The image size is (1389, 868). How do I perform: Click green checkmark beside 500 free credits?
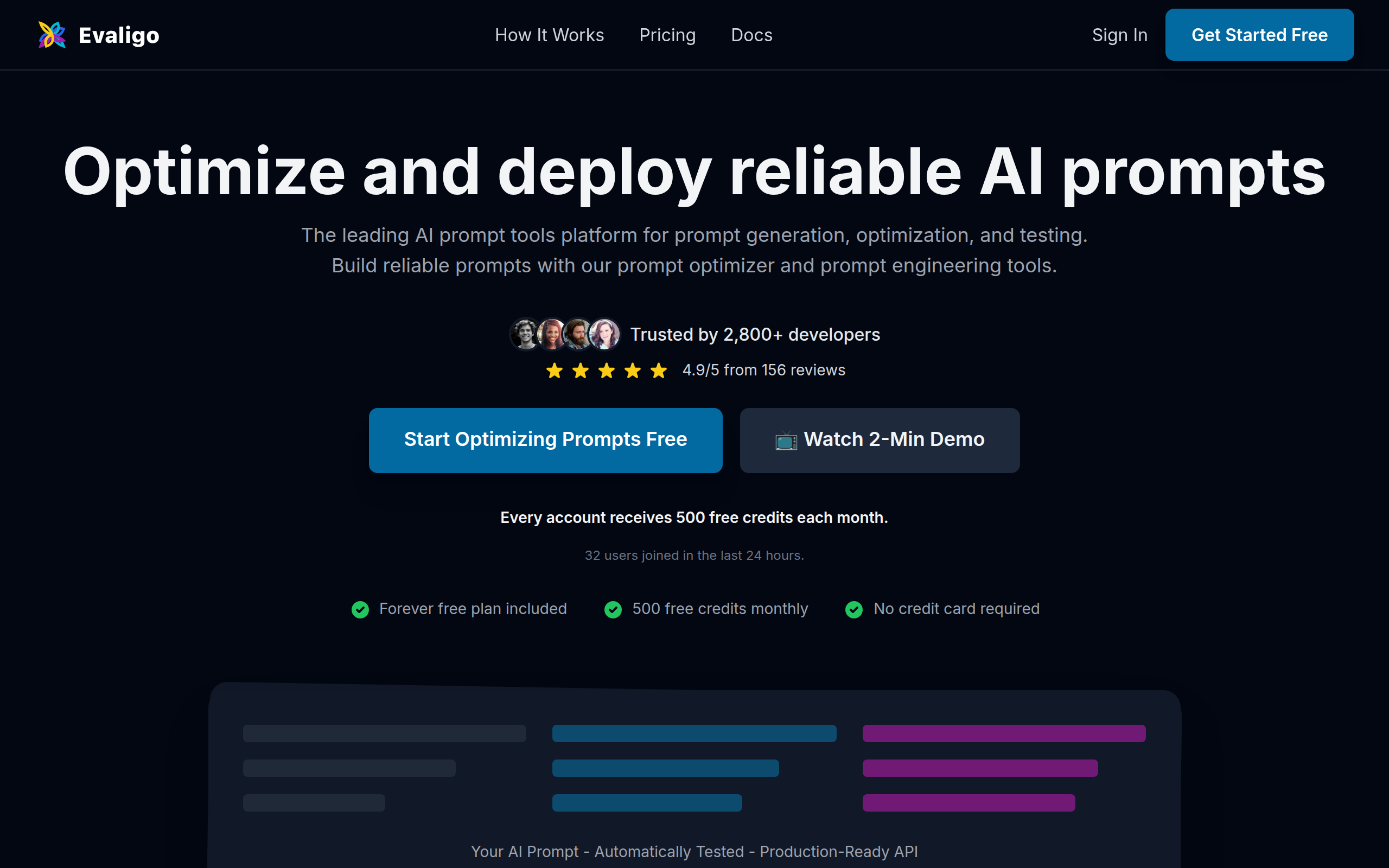click(x=613, y=609)
